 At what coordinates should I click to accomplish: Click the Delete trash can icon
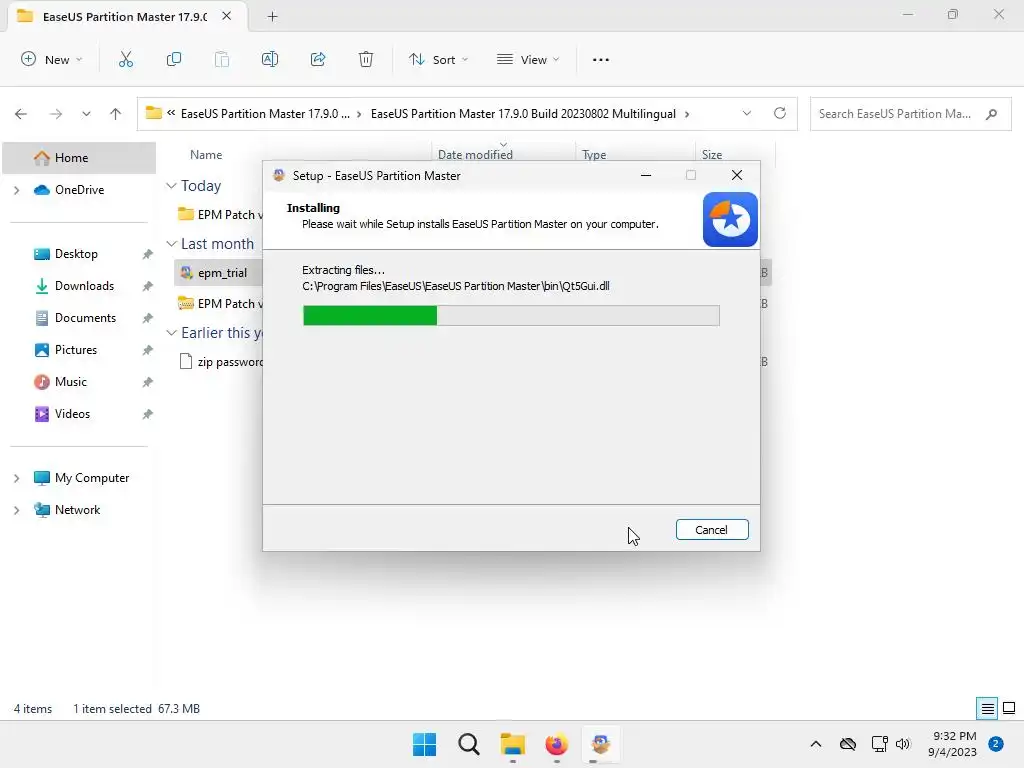(366, 59)
